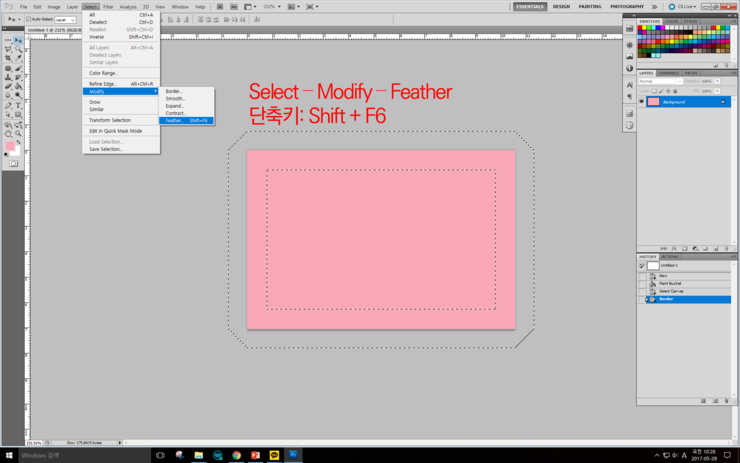Select the Move tool in the toolbox
740x463 pixels.
pyautogui.click(x=19, y=40)
